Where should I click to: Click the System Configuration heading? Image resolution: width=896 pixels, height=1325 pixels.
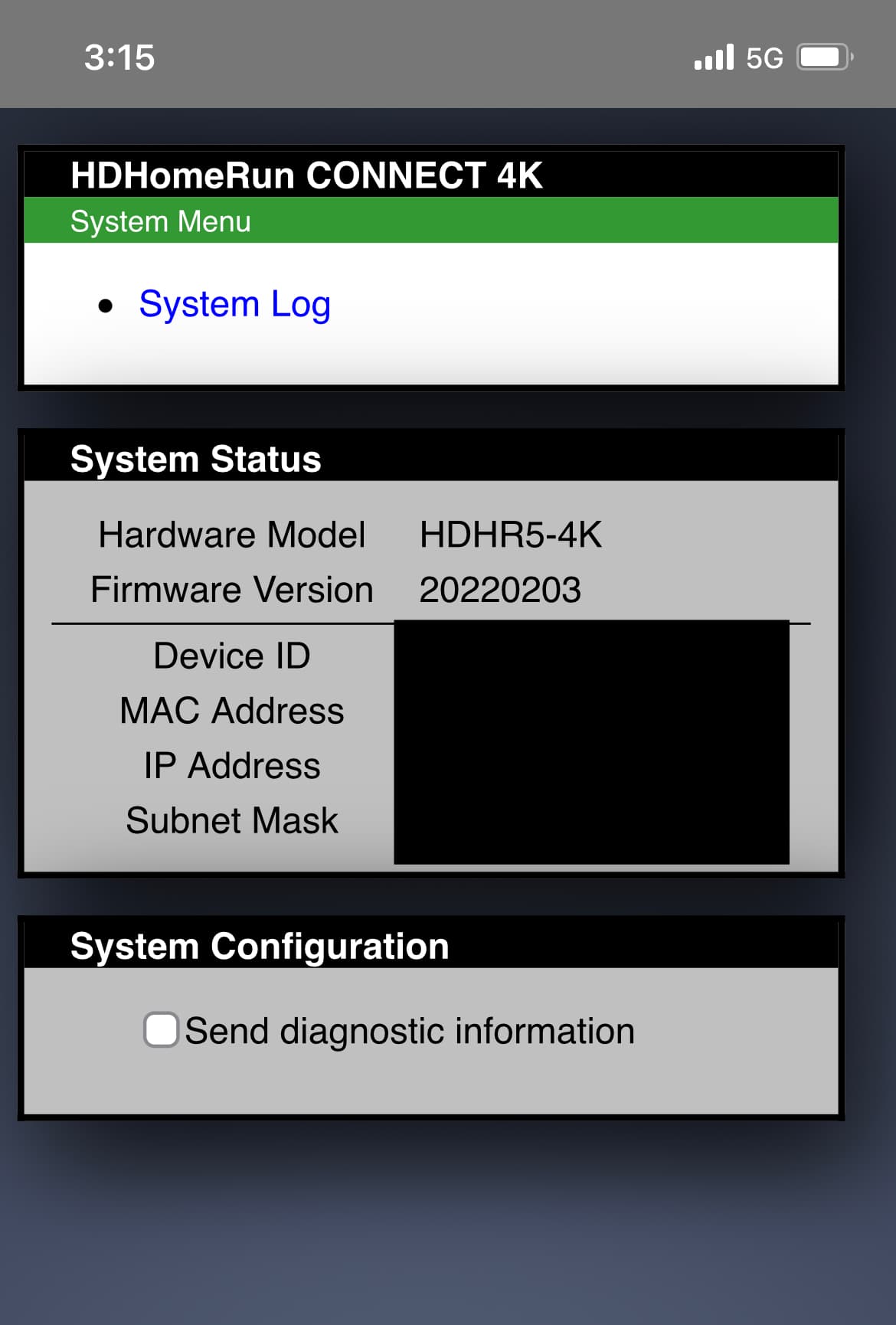click(x=260, y=947)
